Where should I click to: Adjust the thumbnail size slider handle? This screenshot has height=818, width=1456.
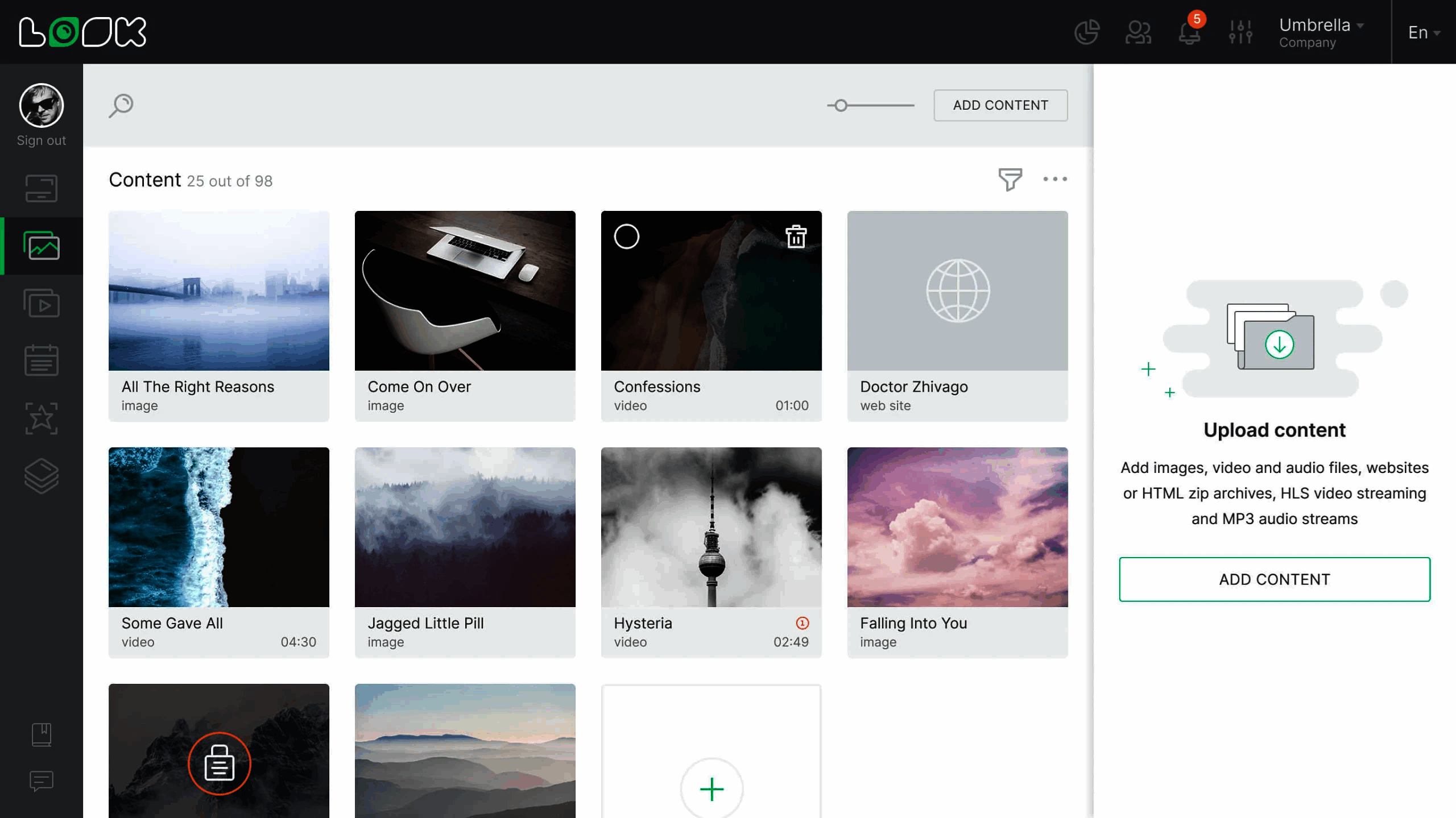click(841, 105)
